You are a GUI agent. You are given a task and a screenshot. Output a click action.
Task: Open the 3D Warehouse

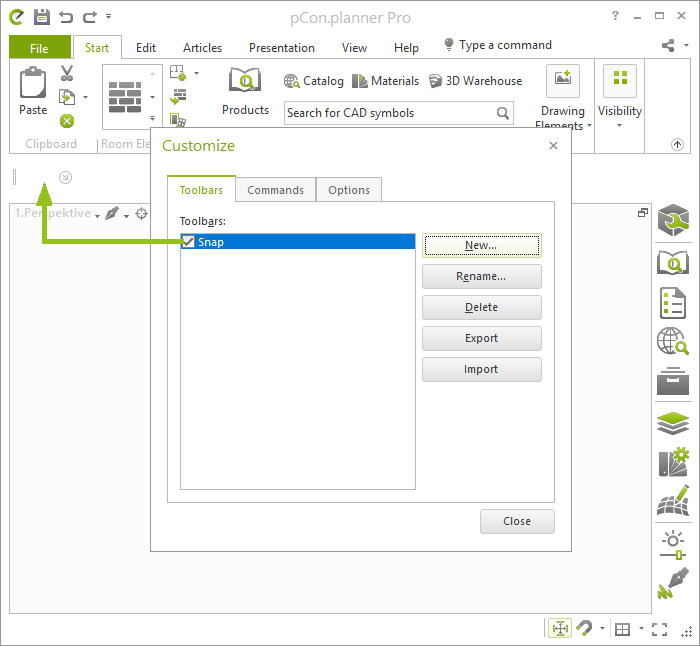click(x=475, y=81)
